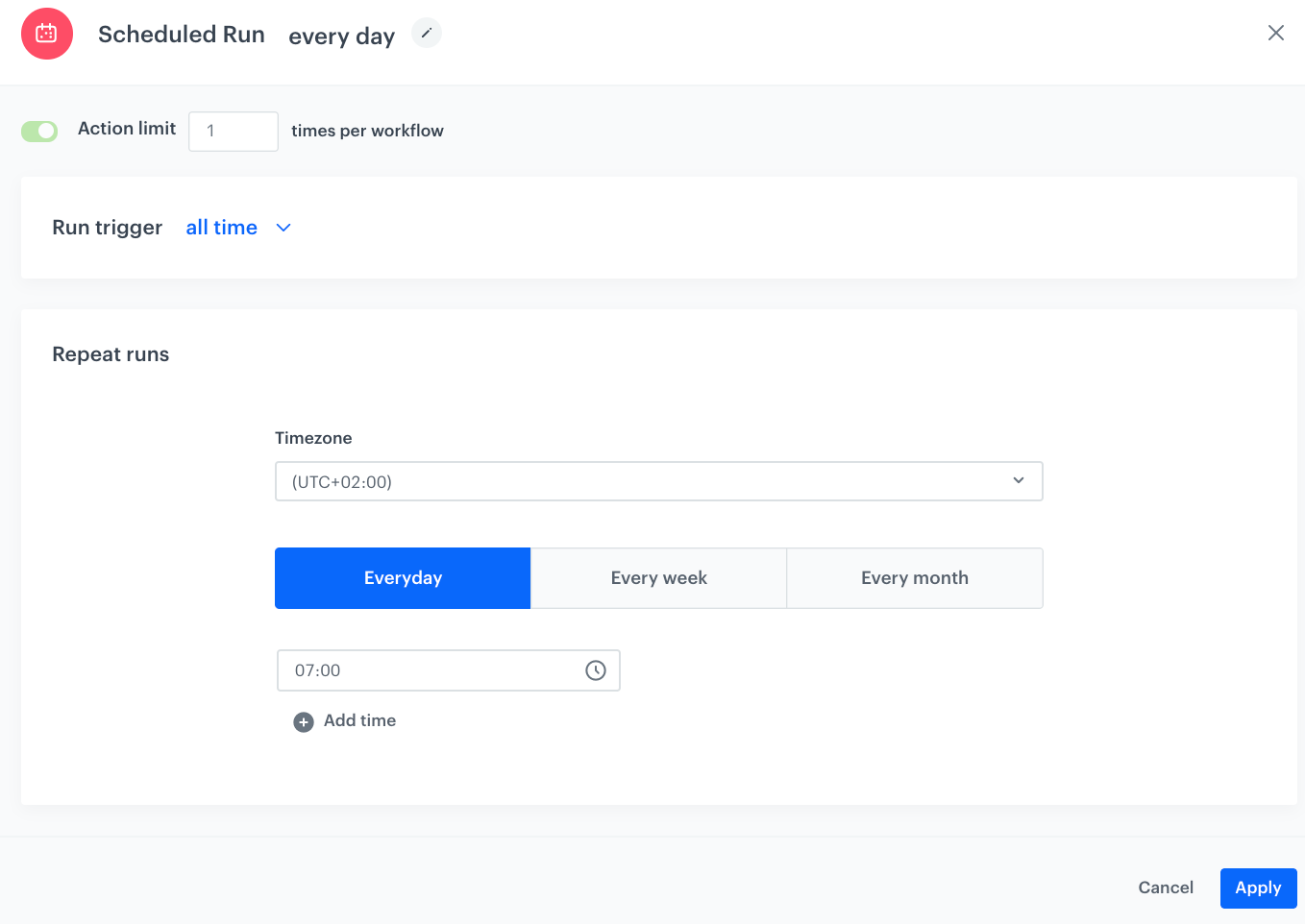Switch to the Every month tab
The image size is (1305, 924).
(x=914, y=577)
